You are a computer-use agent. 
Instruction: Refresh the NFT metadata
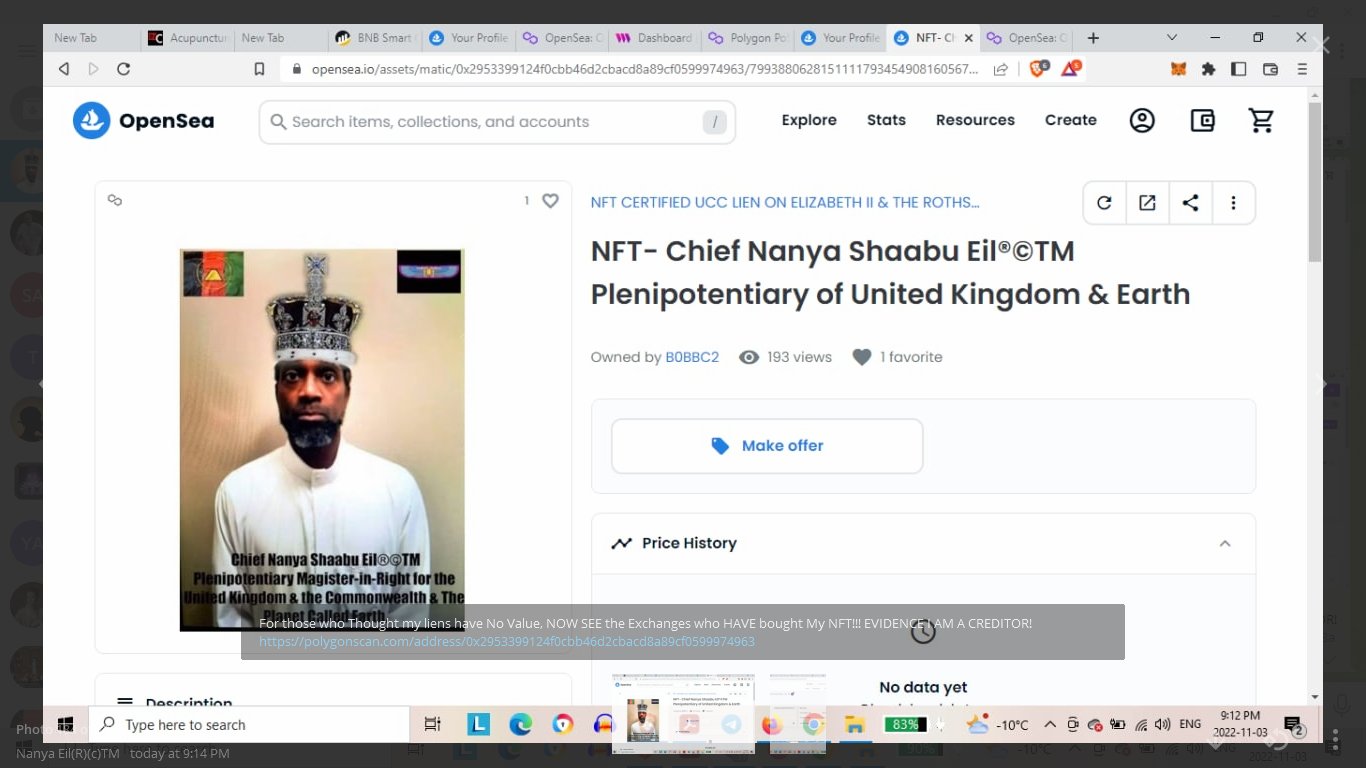coord(1104,203)
